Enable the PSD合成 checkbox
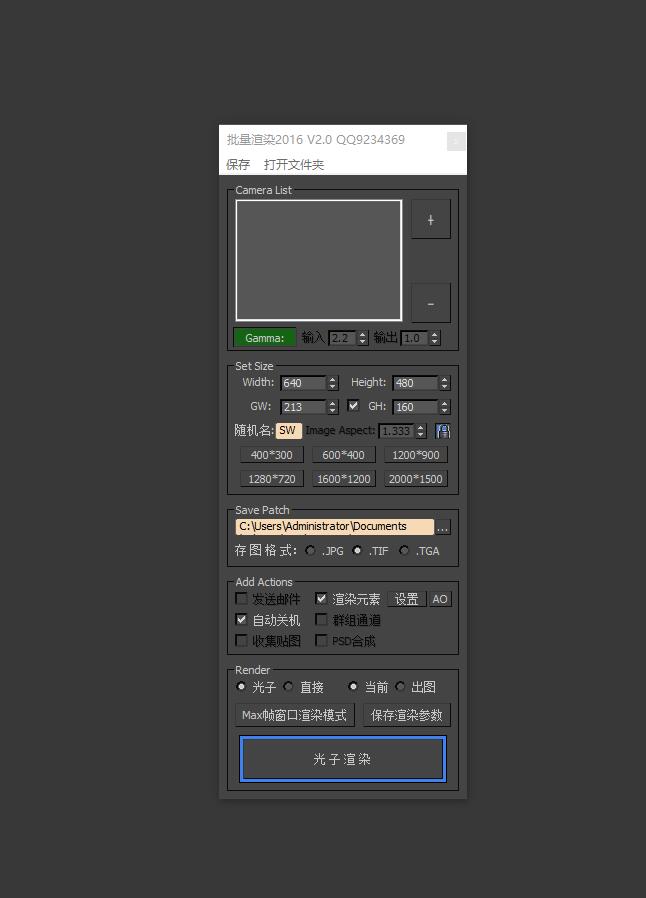 coord(321,640)
